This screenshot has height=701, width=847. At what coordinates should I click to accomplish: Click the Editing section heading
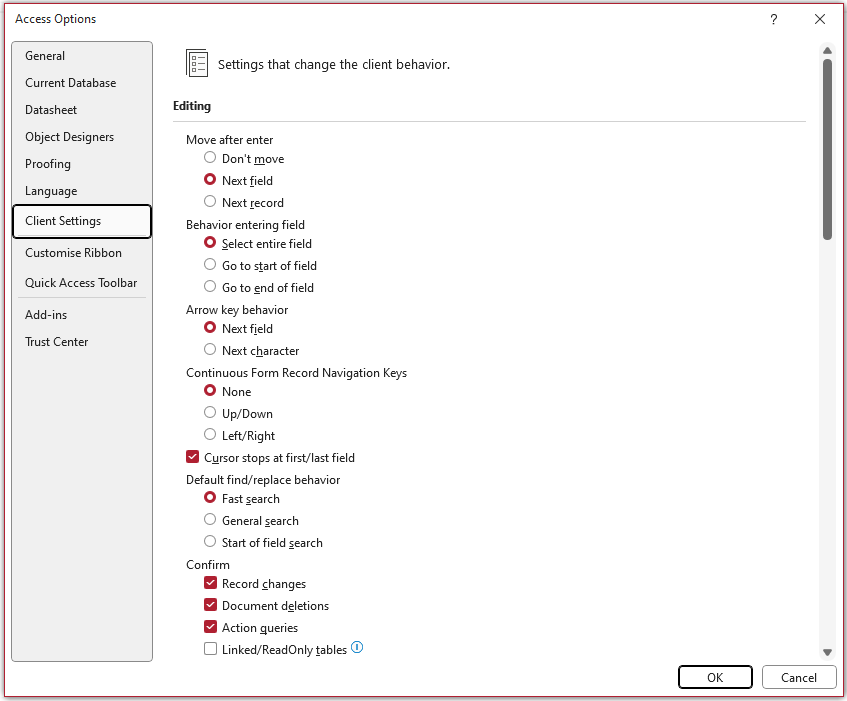pyautogui.click(x=192, y=106)
